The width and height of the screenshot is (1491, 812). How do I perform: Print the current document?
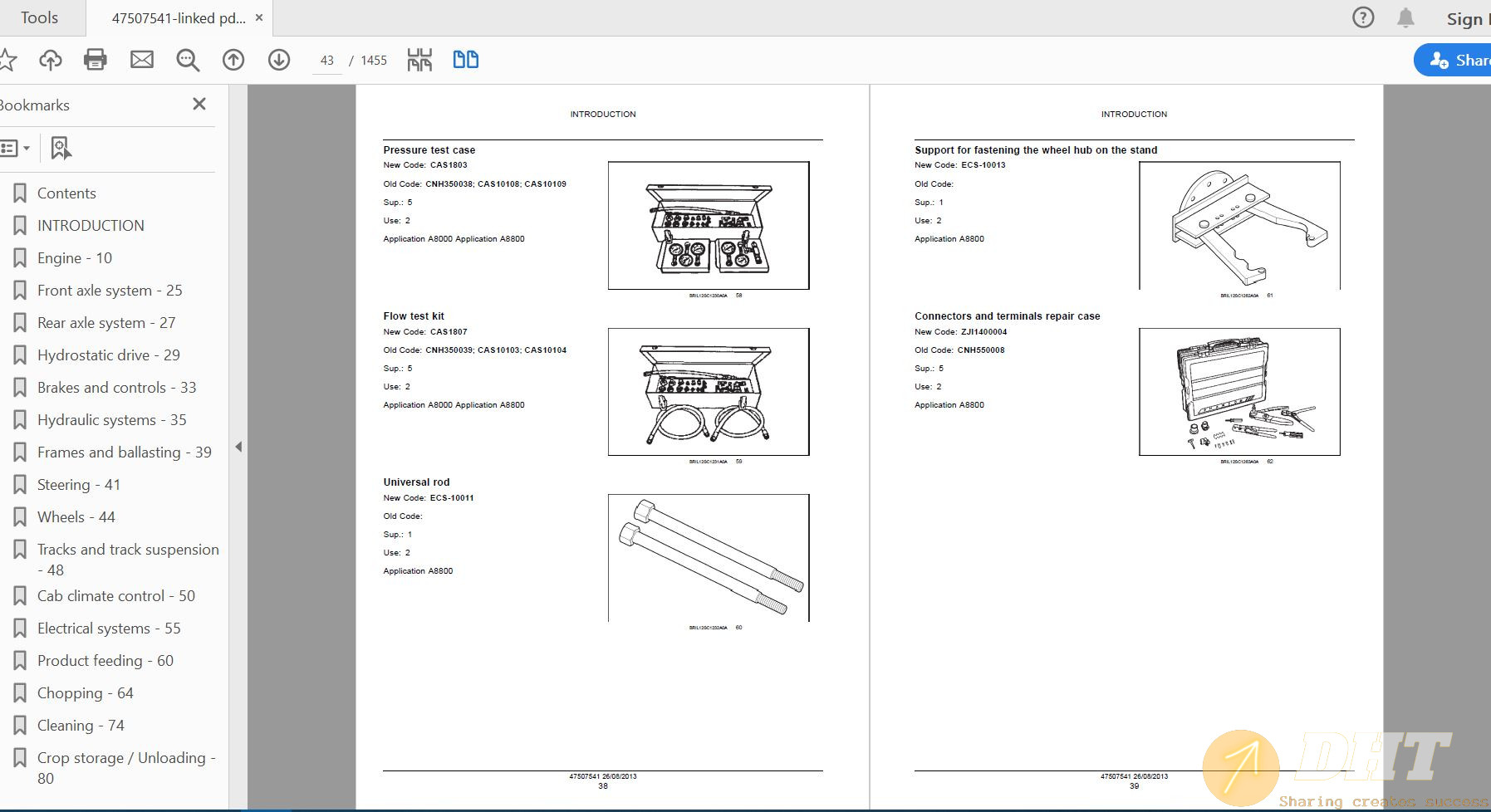pos(95,60)
